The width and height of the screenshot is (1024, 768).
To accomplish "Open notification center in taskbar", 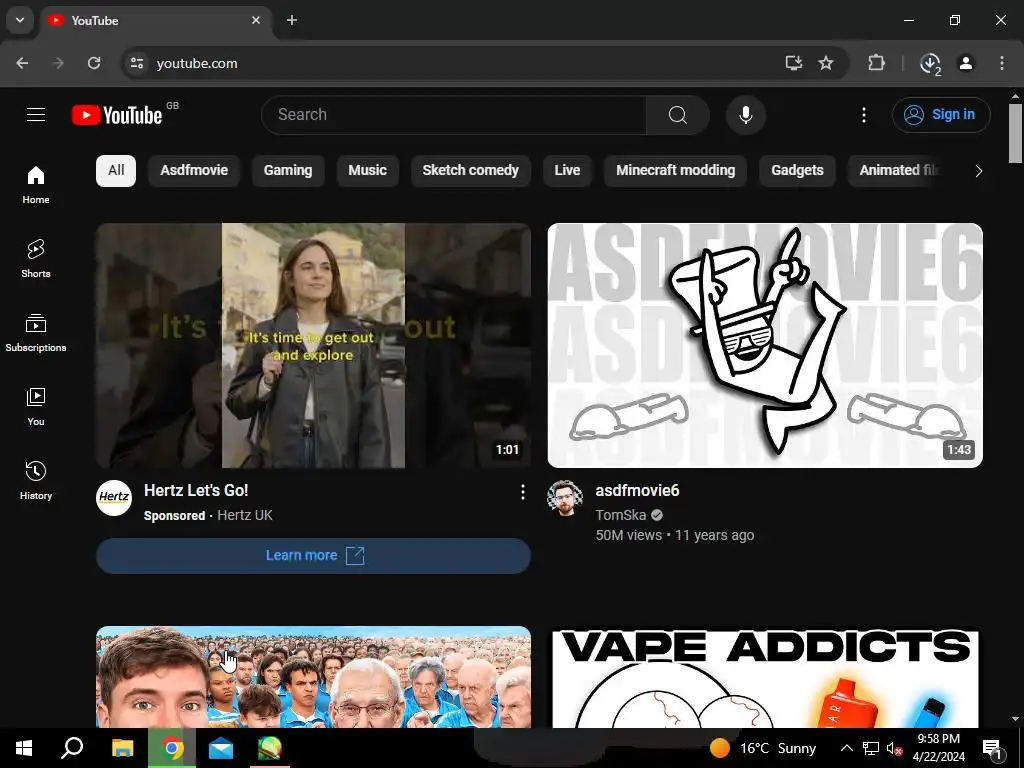I will coord(993,748).
